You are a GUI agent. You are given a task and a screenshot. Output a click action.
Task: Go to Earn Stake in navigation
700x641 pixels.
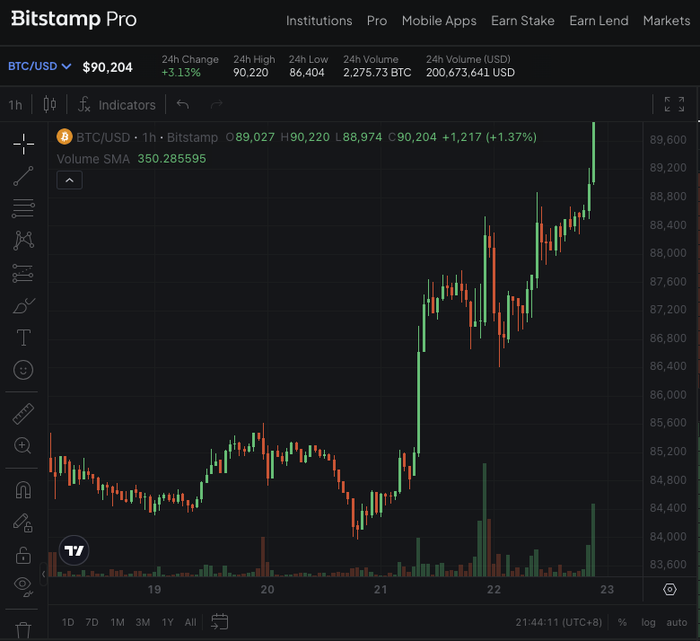[524, 21]
